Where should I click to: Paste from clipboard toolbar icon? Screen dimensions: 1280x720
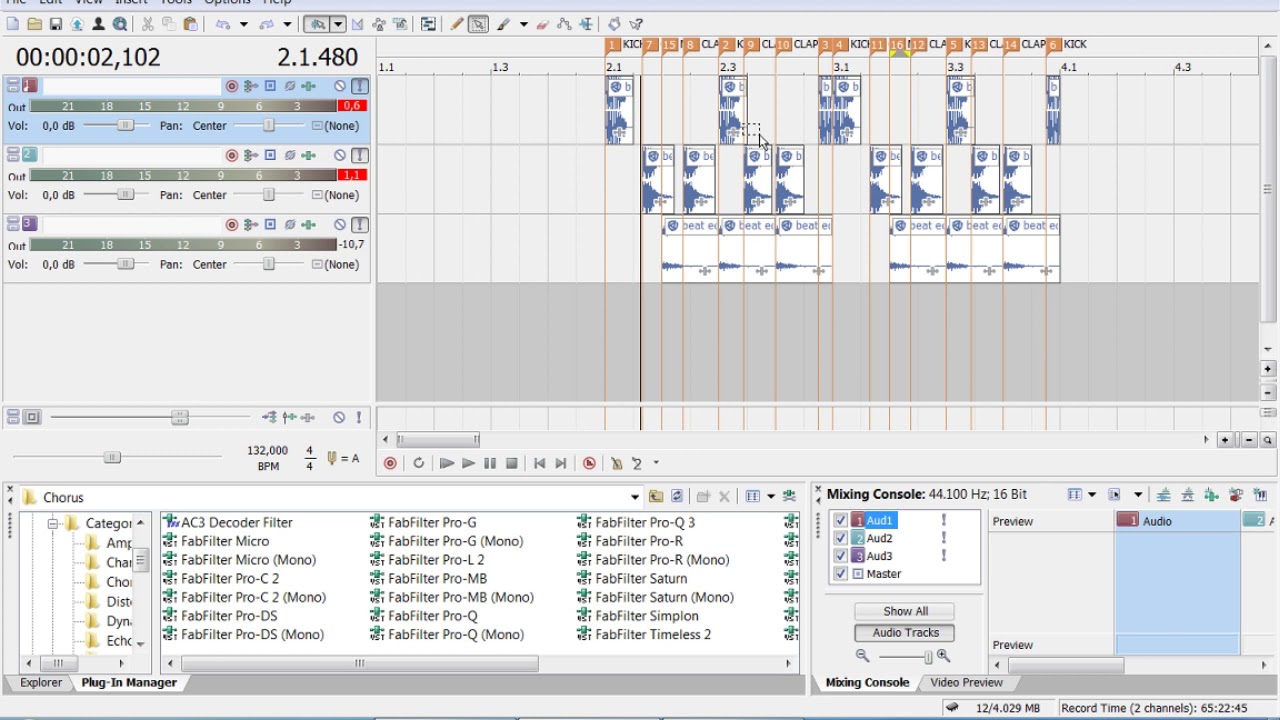190,24
